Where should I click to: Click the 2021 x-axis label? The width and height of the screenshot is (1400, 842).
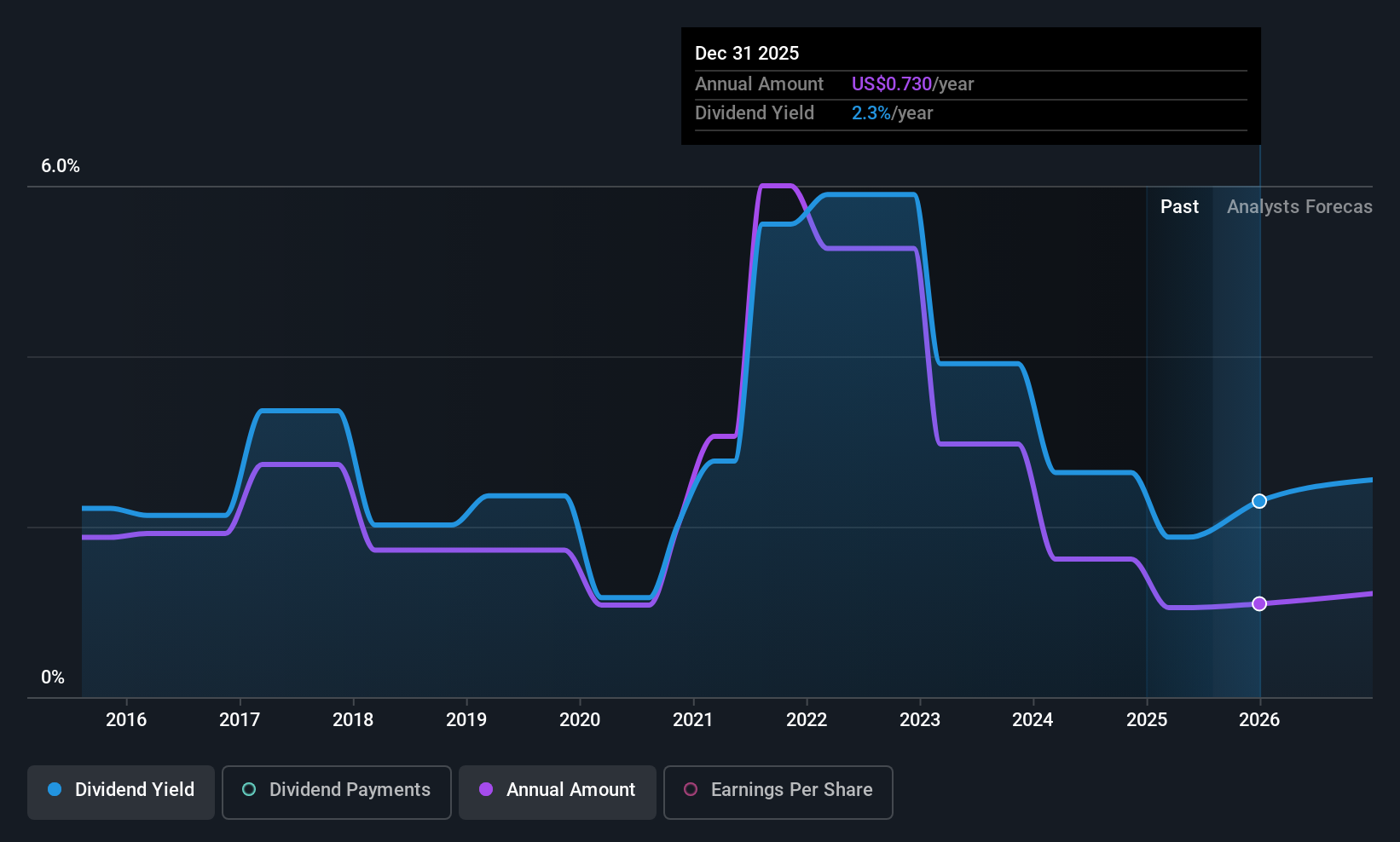[693, 720]
